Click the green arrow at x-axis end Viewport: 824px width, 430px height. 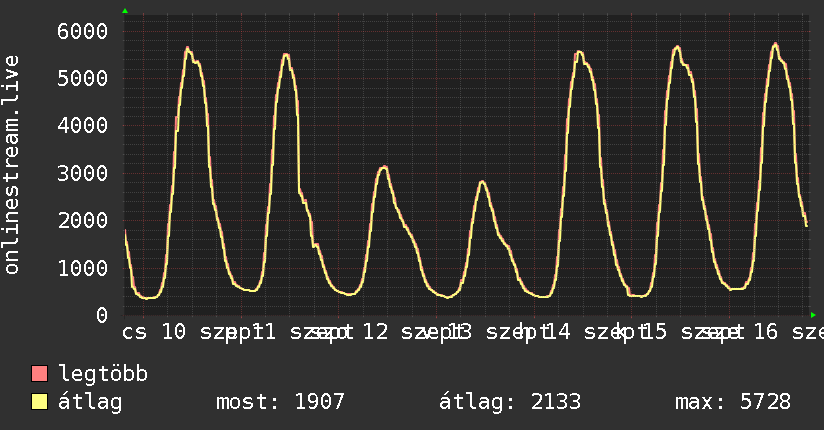(x=813, y=315)
